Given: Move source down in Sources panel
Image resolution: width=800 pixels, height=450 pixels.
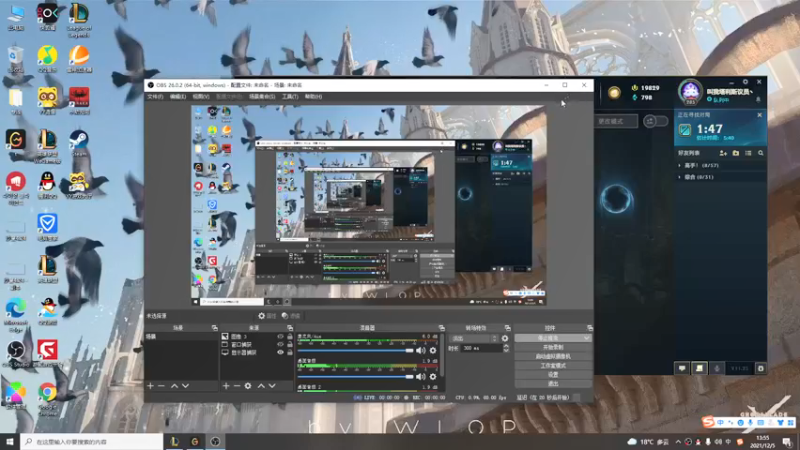Looking at the screenshot, I should (272, 386).
